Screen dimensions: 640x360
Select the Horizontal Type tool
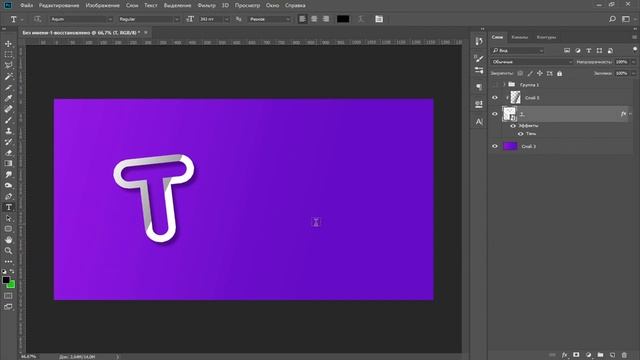point(8,207)
